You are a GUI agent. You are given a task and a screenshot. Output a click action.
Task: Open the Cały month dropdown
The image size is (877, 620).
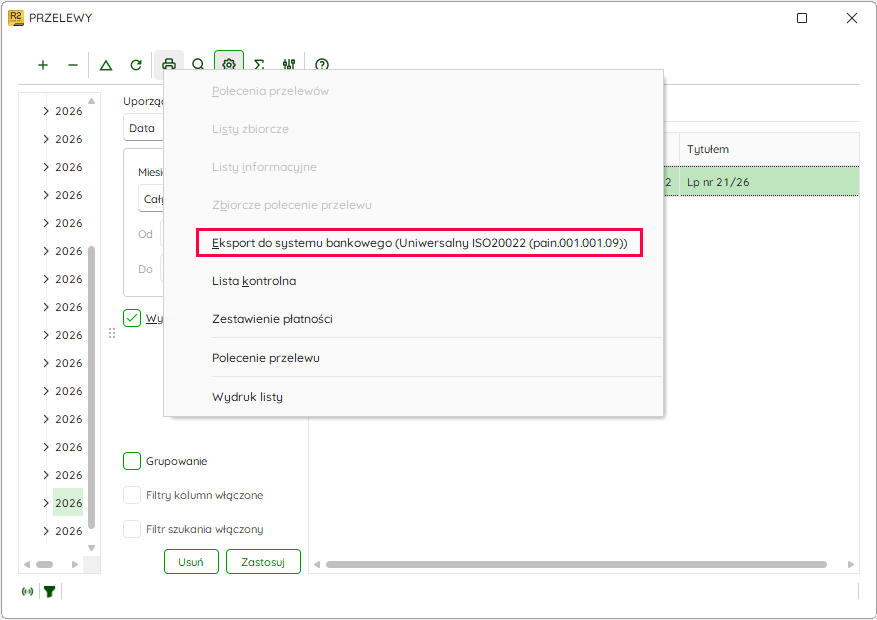tap(151, 199)
